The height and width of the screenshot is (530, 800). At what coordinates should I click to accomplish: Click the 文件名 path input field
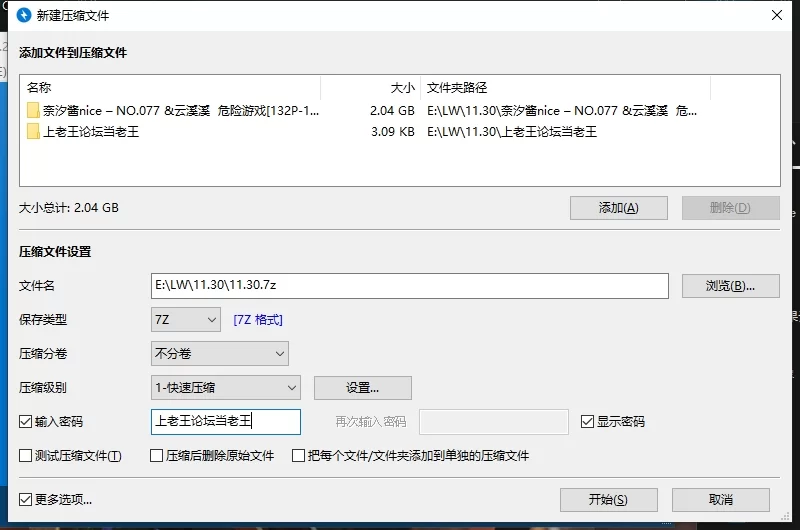coord(410,286)
